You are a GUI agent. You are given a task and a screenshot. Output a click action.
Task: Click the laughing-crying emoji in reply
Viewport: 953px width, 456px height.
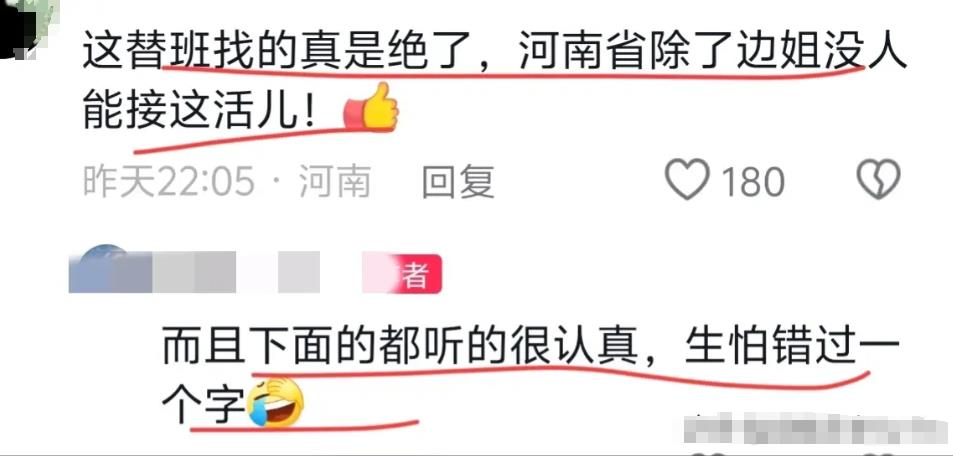pos(275,403)
